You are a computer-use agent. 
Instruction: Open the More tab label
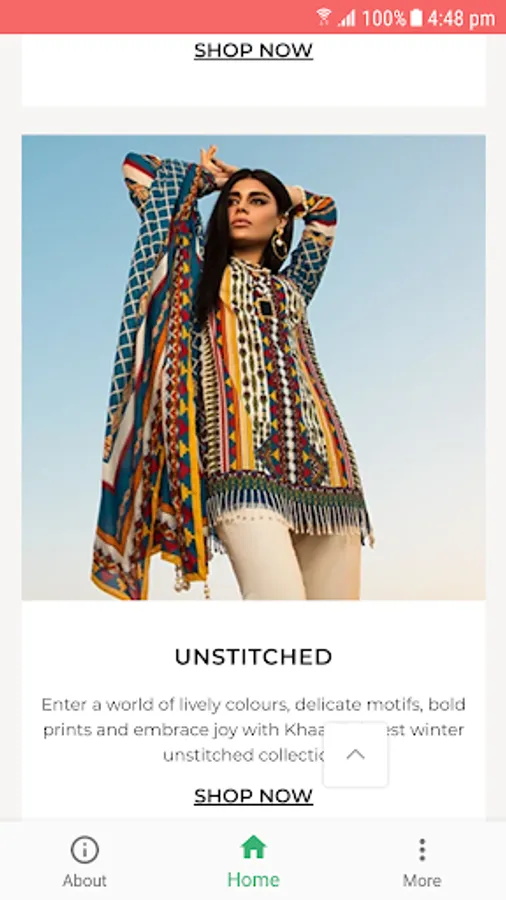[422, 880]
